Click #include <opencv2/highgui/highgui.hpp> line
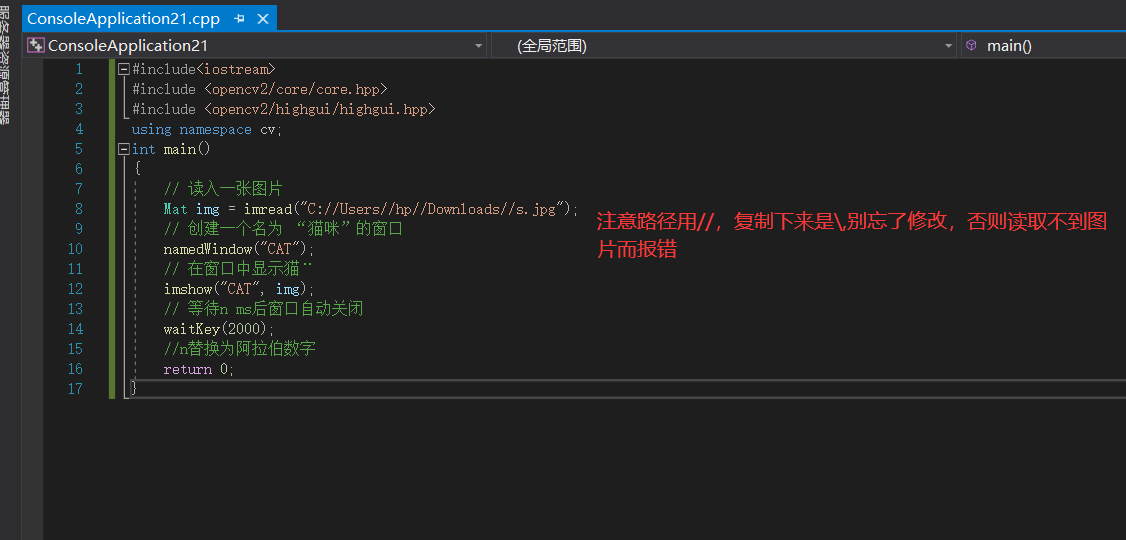This screenshot has height=540, width=1126. coord(284,109)
